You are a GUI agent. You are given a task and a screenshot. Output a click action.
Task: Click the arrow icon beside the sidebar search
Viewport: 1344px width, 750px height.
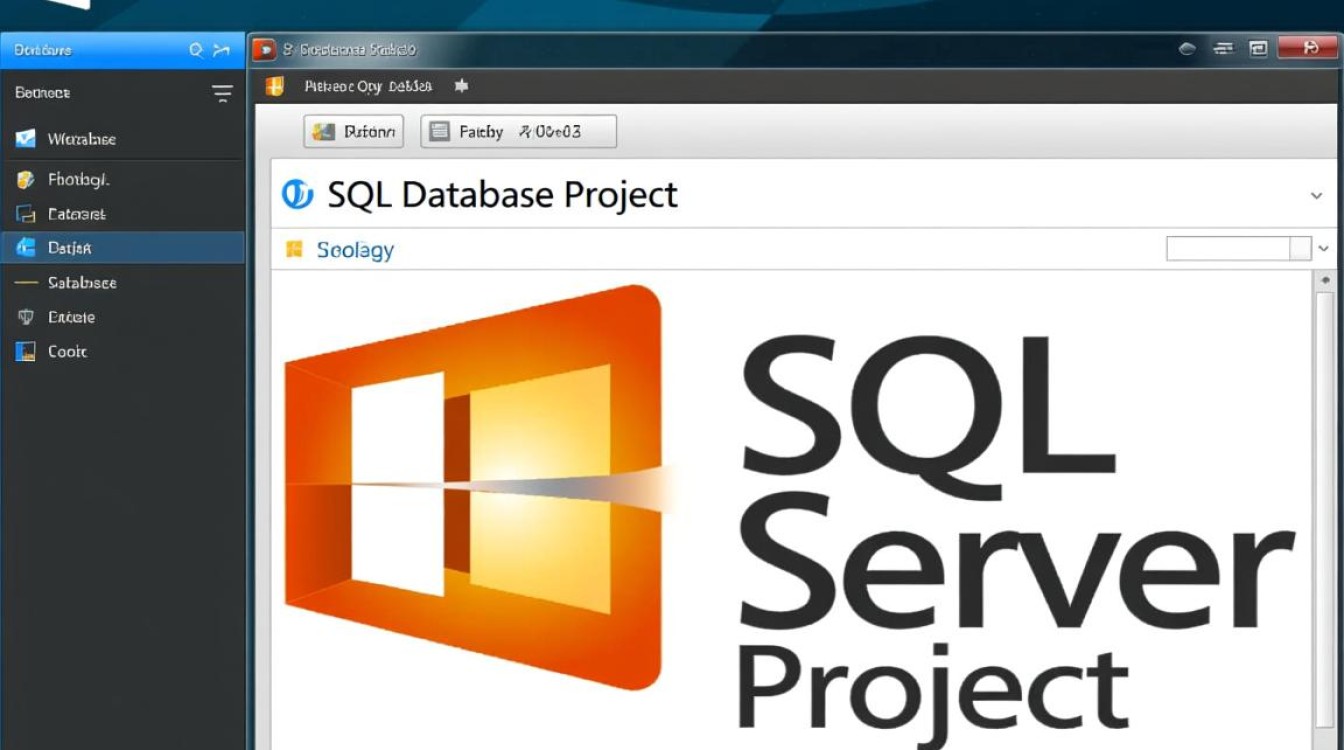click(x=222, y=50)
